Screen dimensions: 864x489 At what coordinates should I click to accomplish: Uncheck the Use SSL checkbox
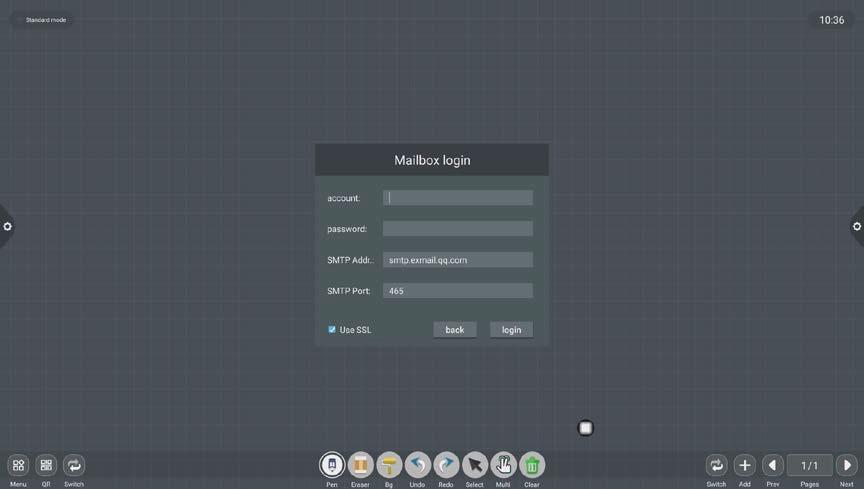click(332, 330)
